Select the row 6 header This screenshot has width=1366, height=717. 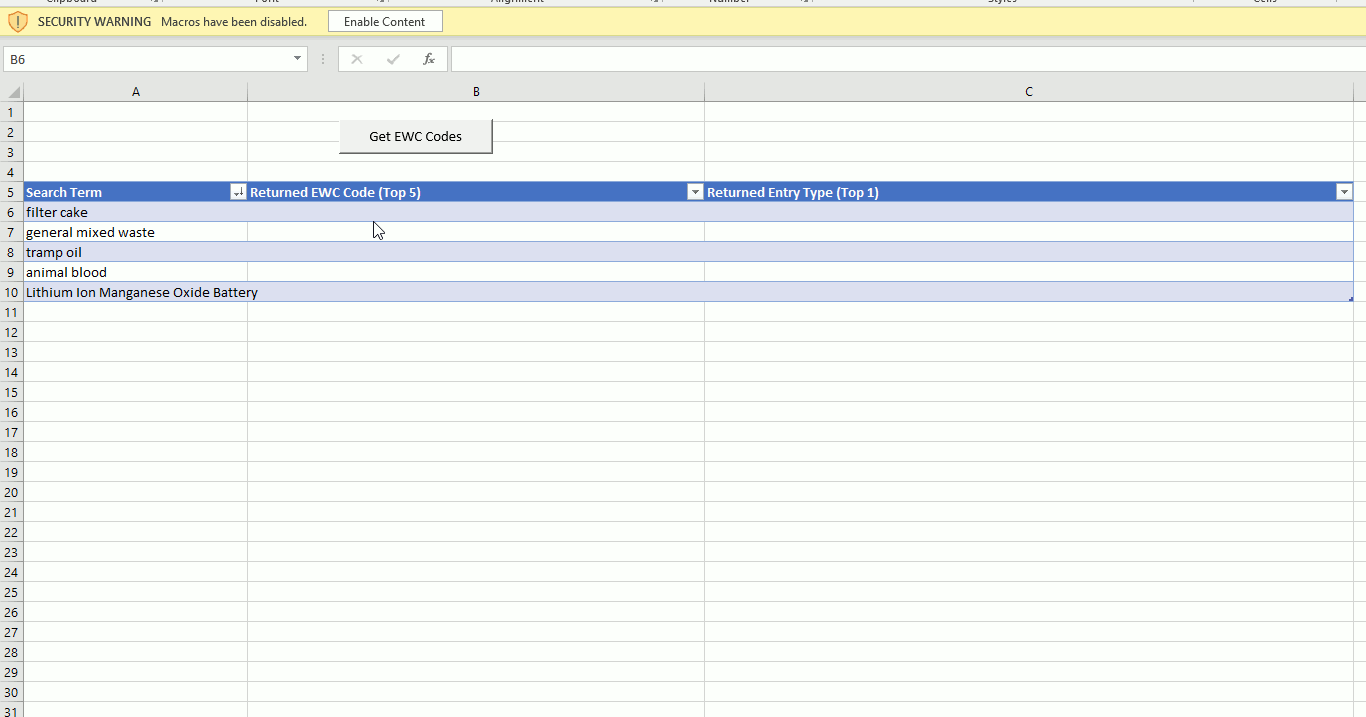[12, 212]
